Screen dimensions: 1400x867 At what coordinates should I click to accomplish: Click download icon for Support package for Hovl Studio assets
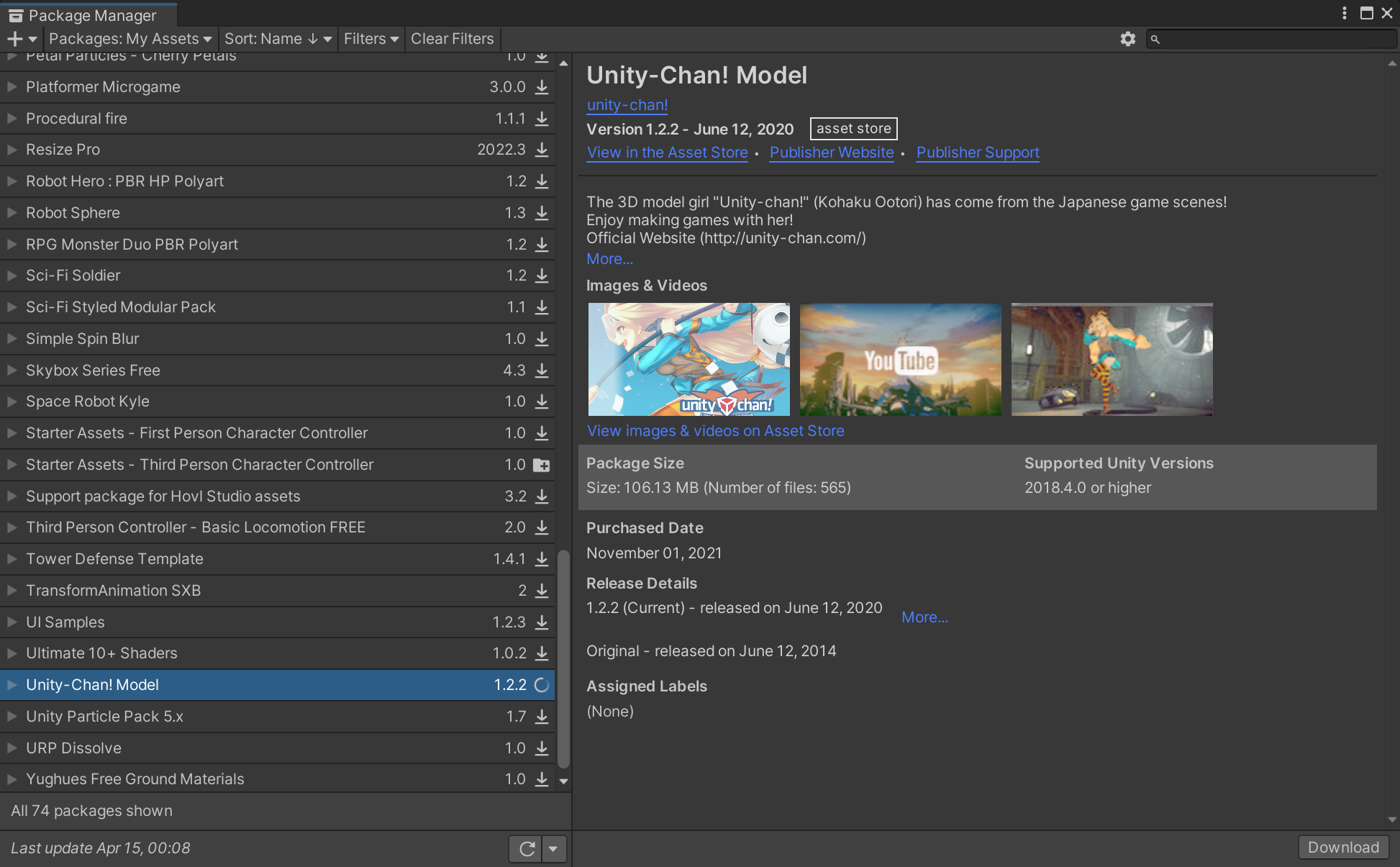542,496
